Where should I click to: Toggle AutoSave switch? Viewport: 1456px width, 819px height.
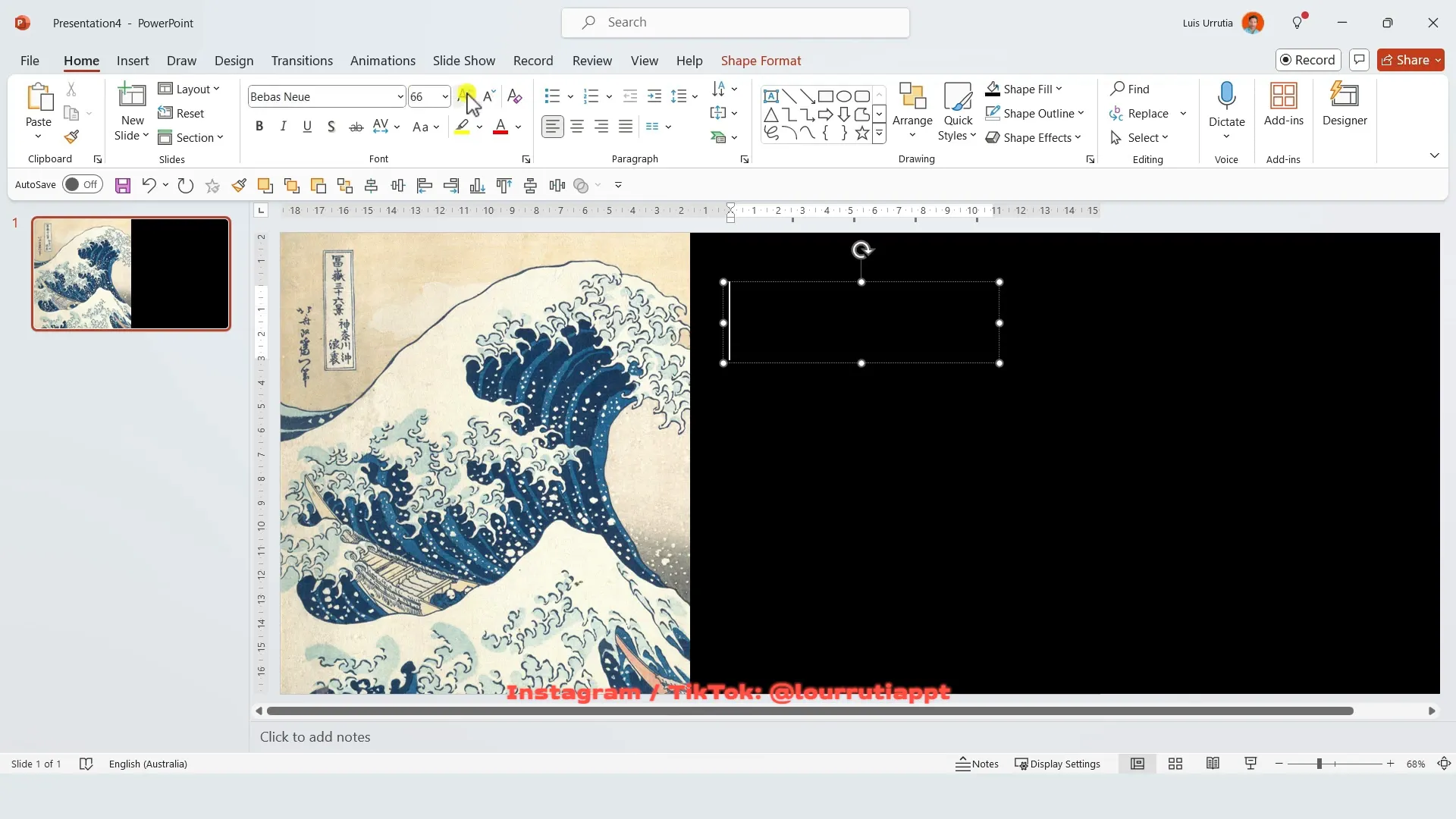[x=82, y=184]
